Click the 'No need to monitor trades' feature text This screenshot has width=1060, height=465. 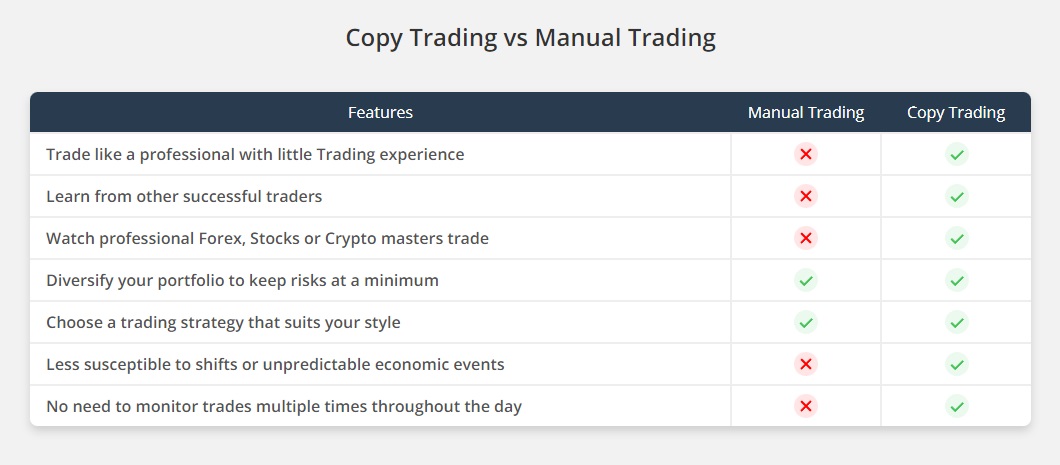[284, 406]
